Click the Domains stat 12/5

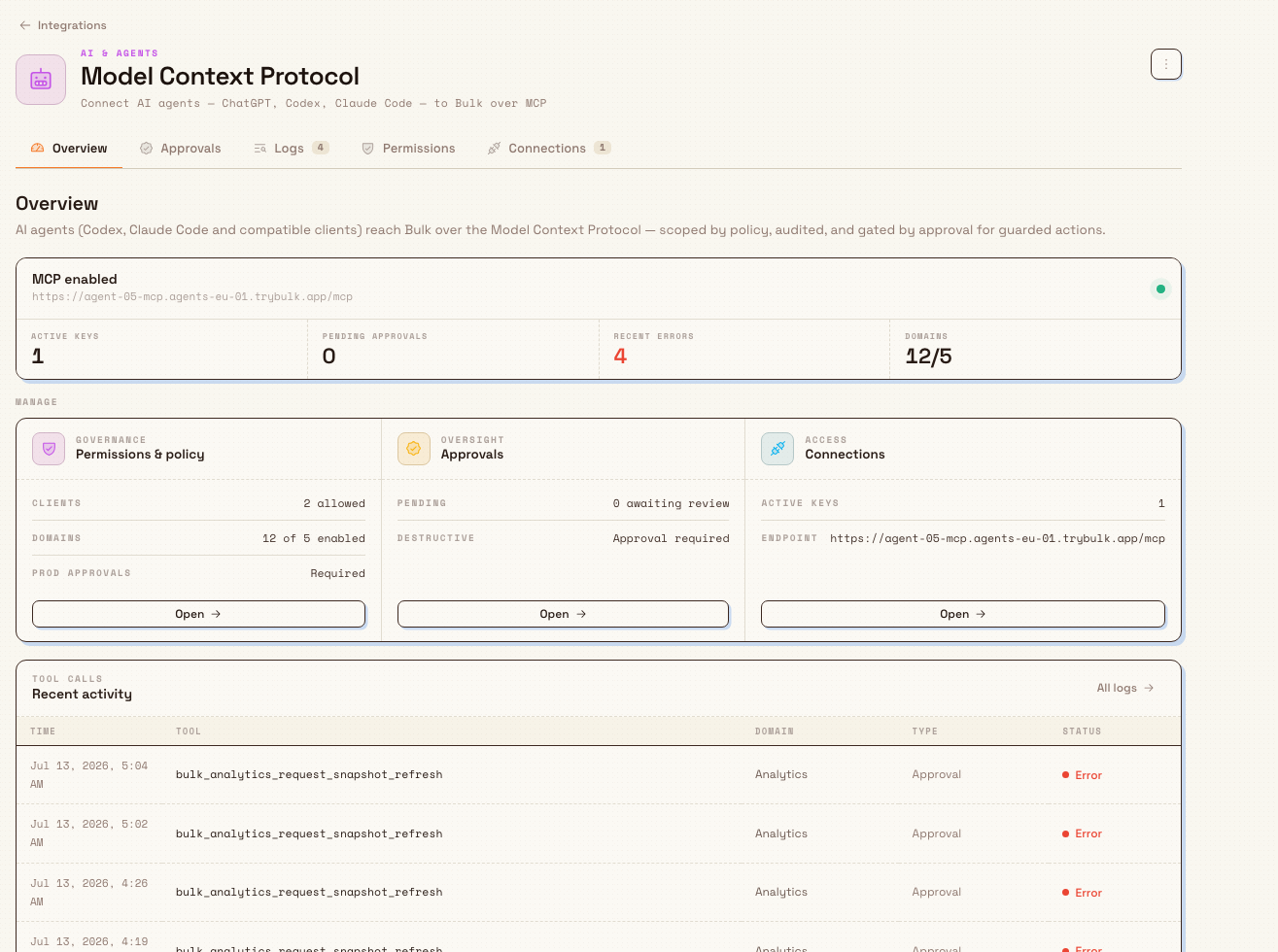[x=928, y=357]
